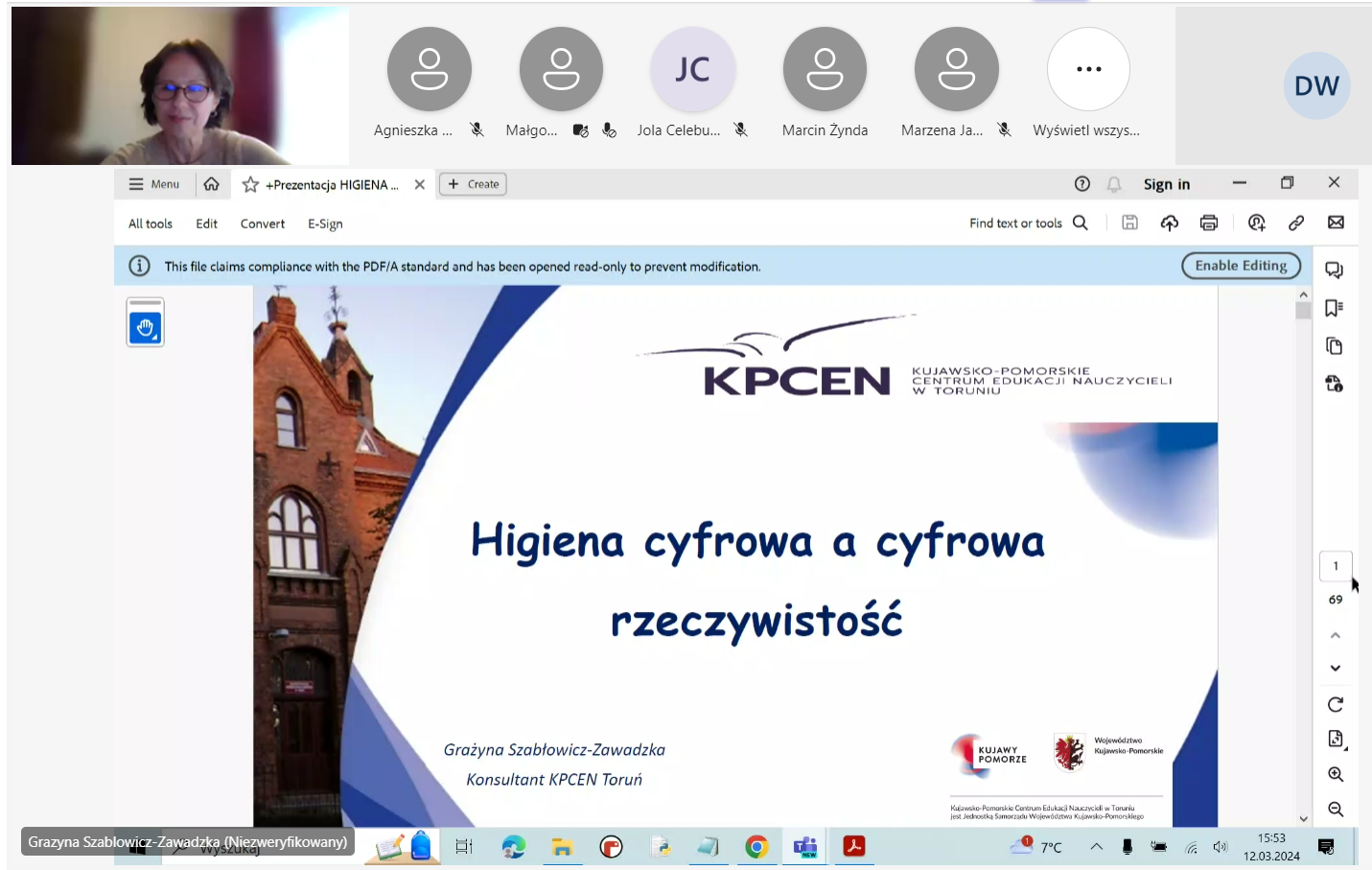The width and height of the screenshot is (1372, 870).
Task: Switch to the Prezentacja HIGIENA tab
Action: [x=332, y=184]
